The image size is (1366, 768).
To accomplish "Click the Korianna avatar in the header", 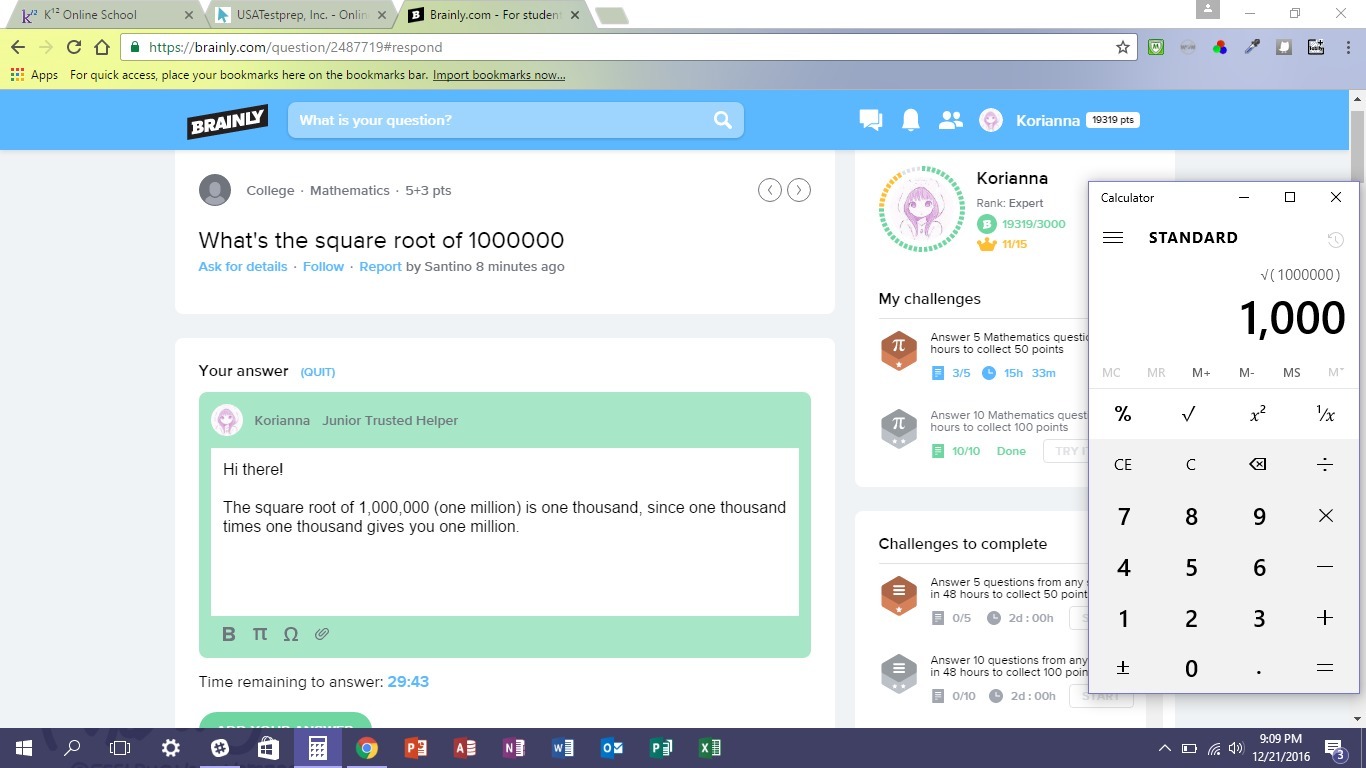I will click(x=991, y=120).
